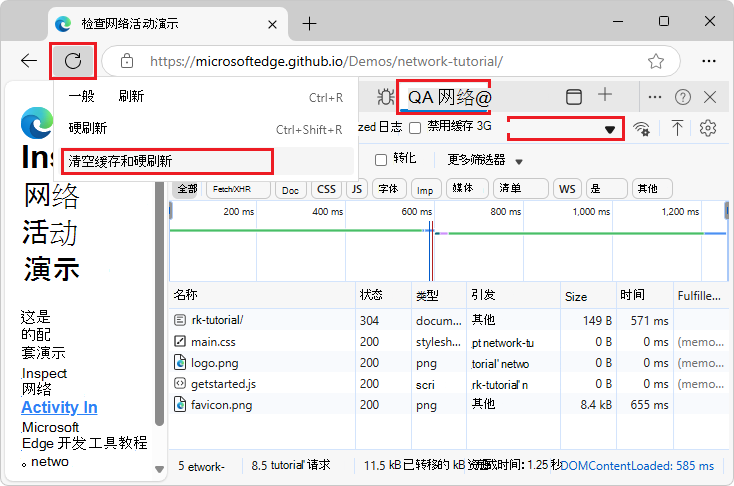Close the DevTools panel
The image size is (734, 486).
710,97
